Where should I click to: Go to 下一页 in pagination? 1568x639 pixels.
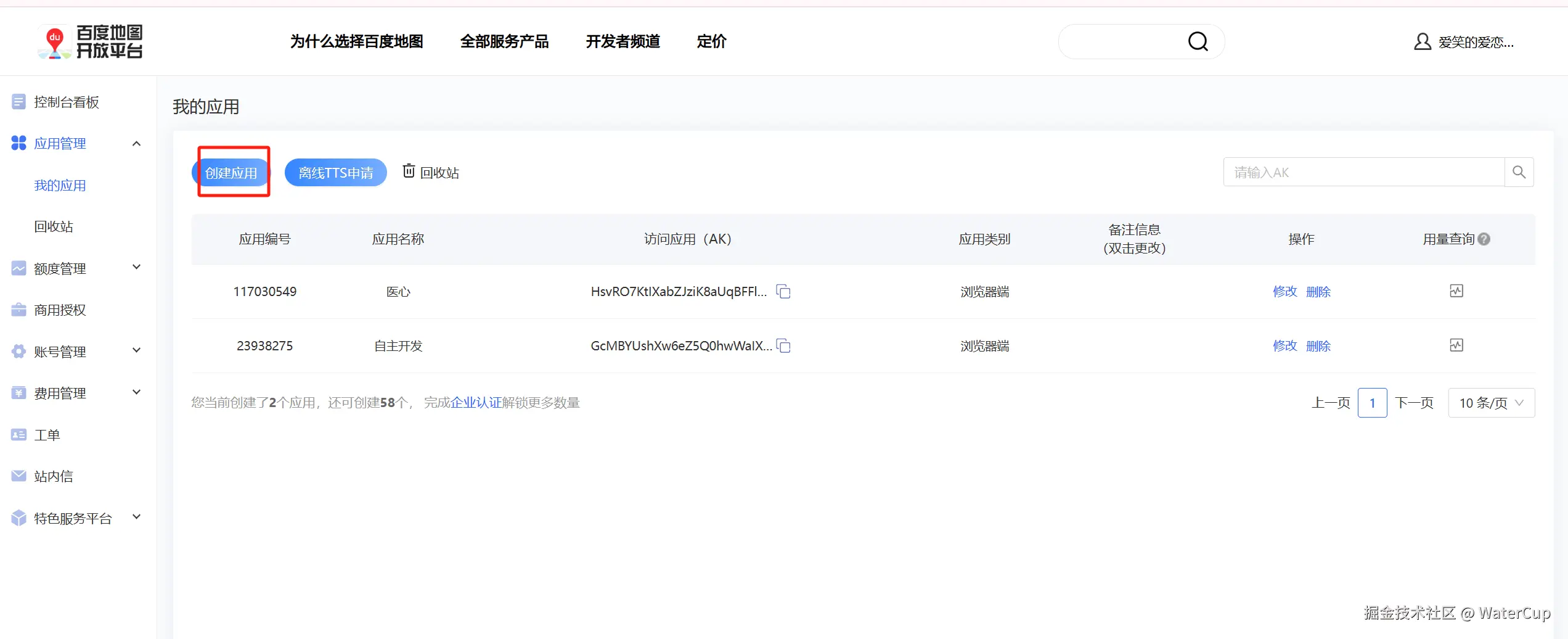click(x=1414, y=403)
